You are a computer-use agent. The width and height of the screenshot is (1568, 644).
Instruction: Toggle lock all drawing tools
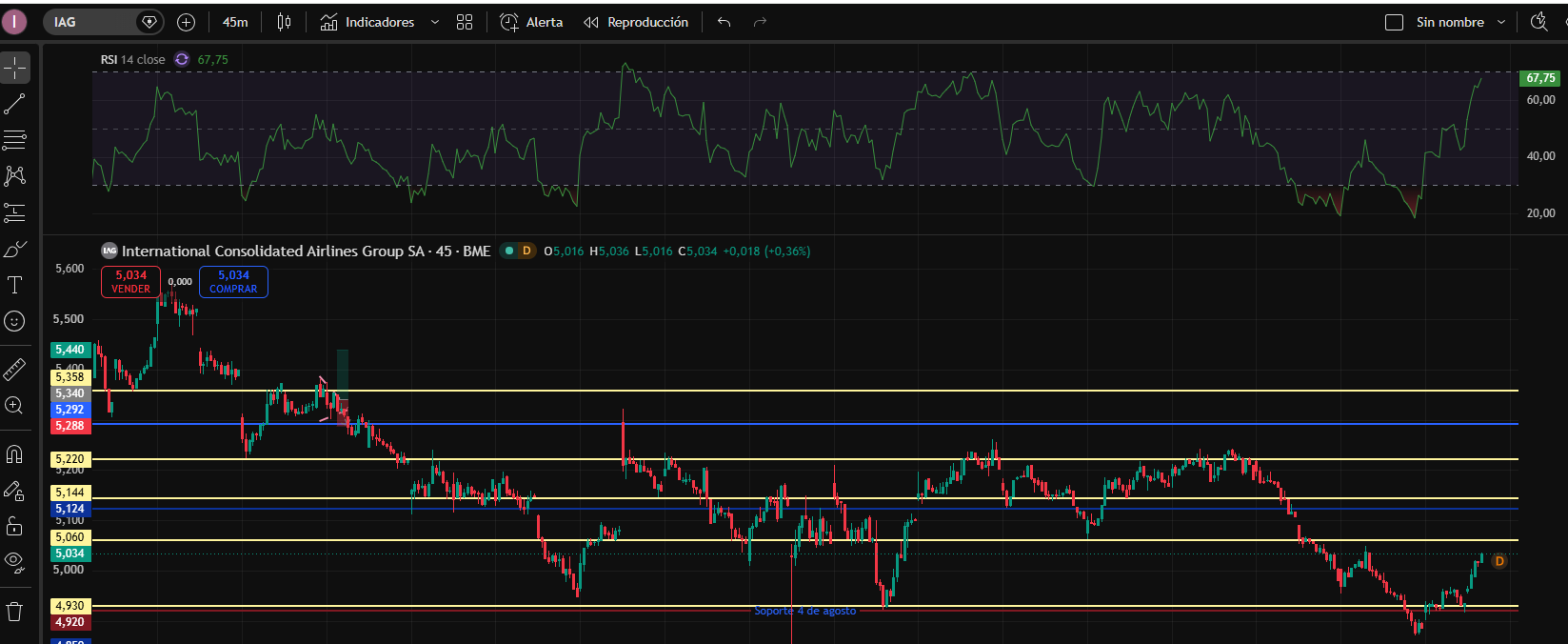(x=15, y=526)
